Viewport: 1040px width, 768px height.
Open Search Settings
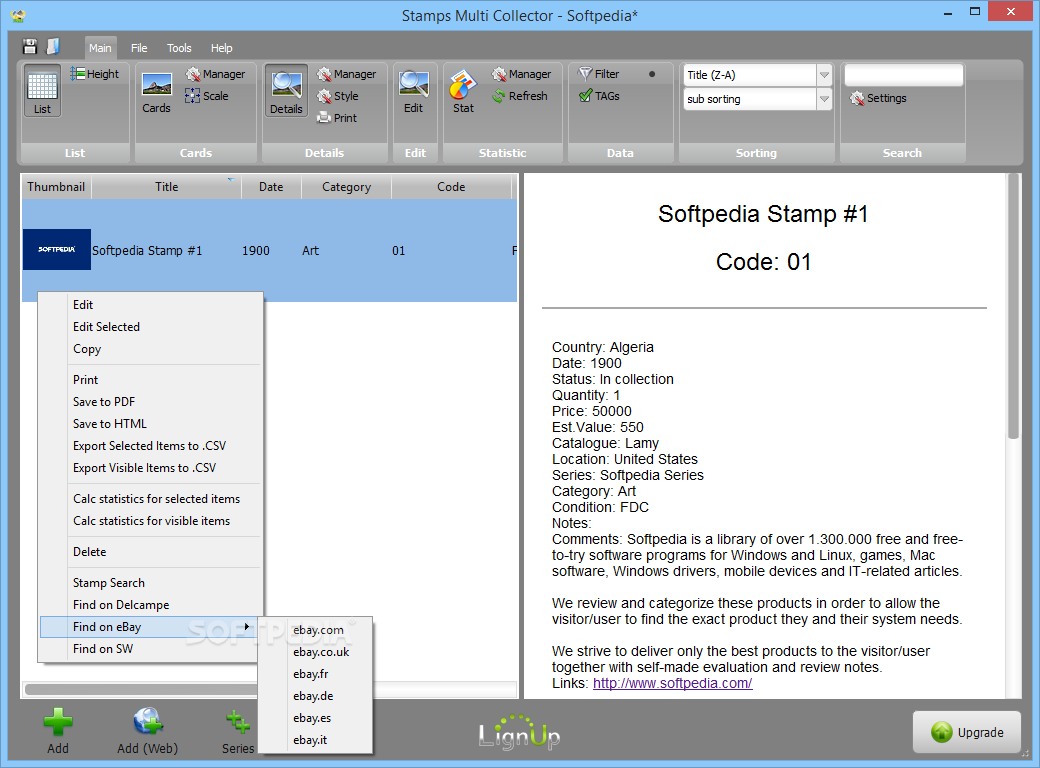click(x=879, y=98)
